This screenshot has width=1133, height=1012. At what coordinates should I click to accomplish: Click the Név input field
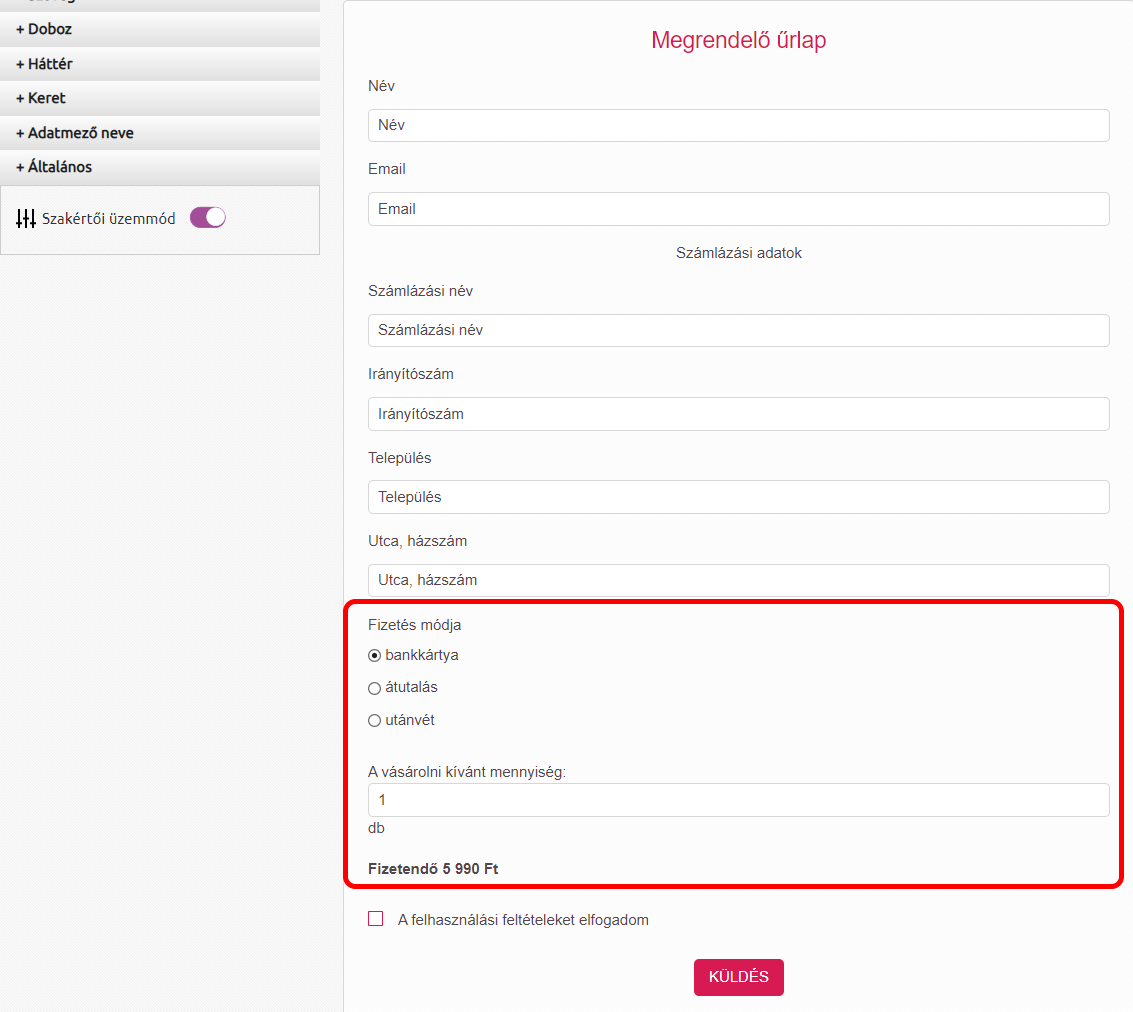(738, 126)
